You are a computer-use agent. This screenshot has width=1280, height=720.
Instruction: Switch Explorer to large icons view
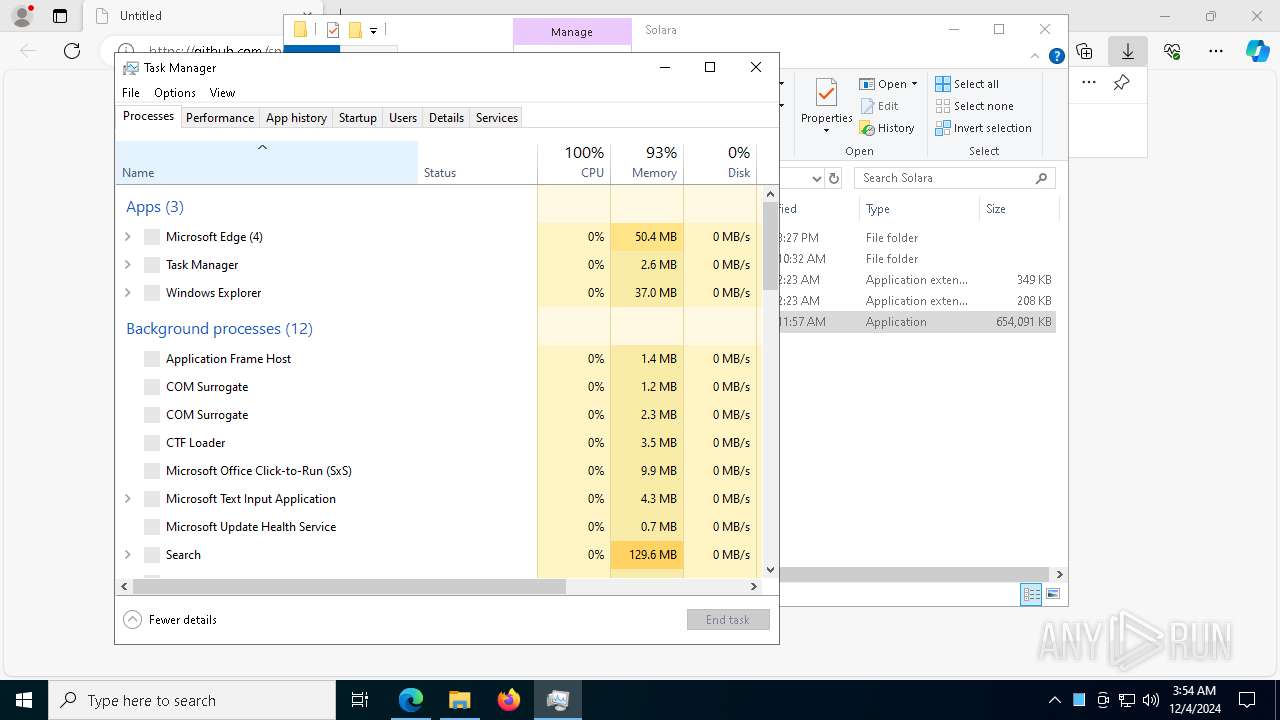1053,594
